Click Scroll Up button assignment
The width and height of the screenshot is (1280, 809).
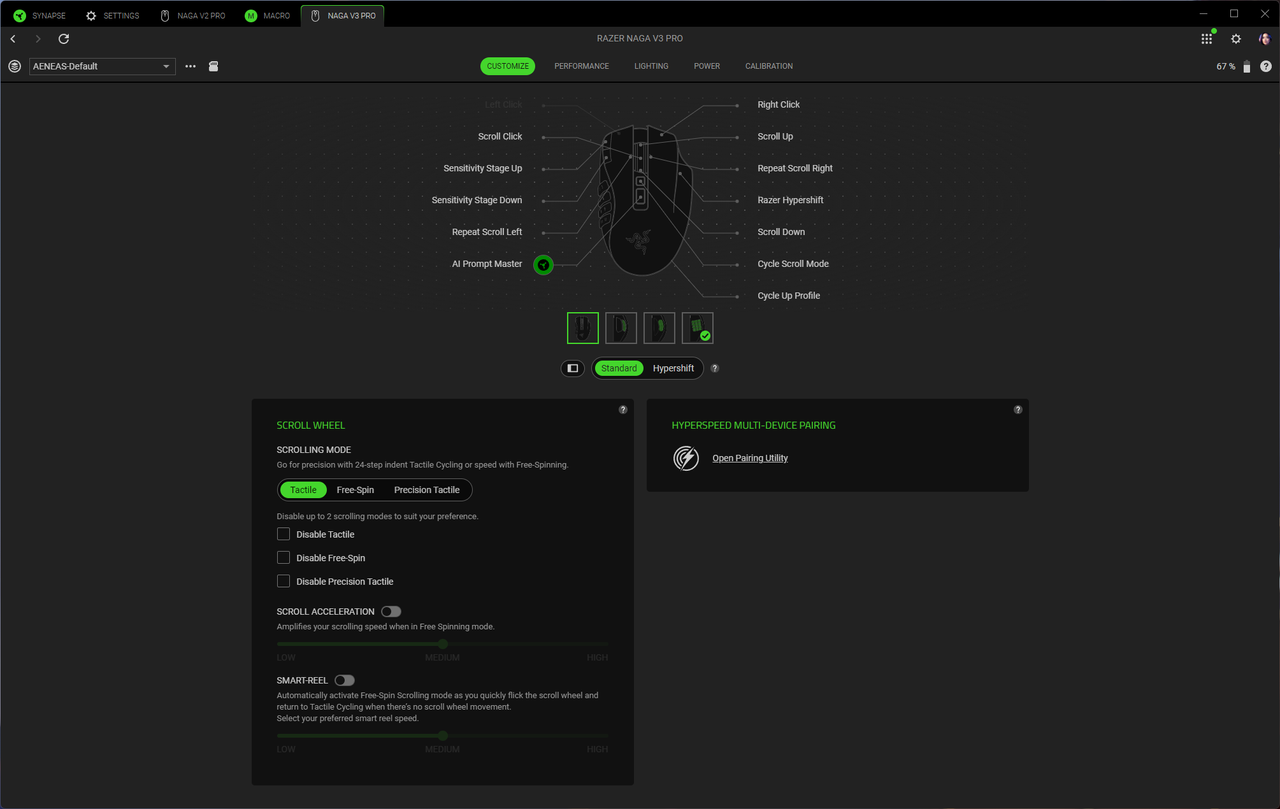point(775,137)
